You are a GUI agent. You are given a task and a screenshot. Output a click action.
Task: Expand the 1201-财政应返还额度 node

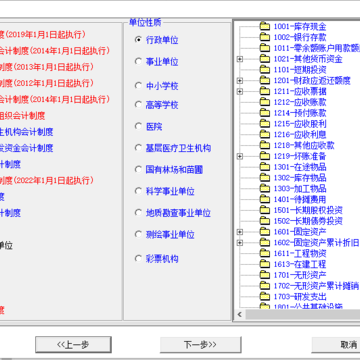click(240, 80)
